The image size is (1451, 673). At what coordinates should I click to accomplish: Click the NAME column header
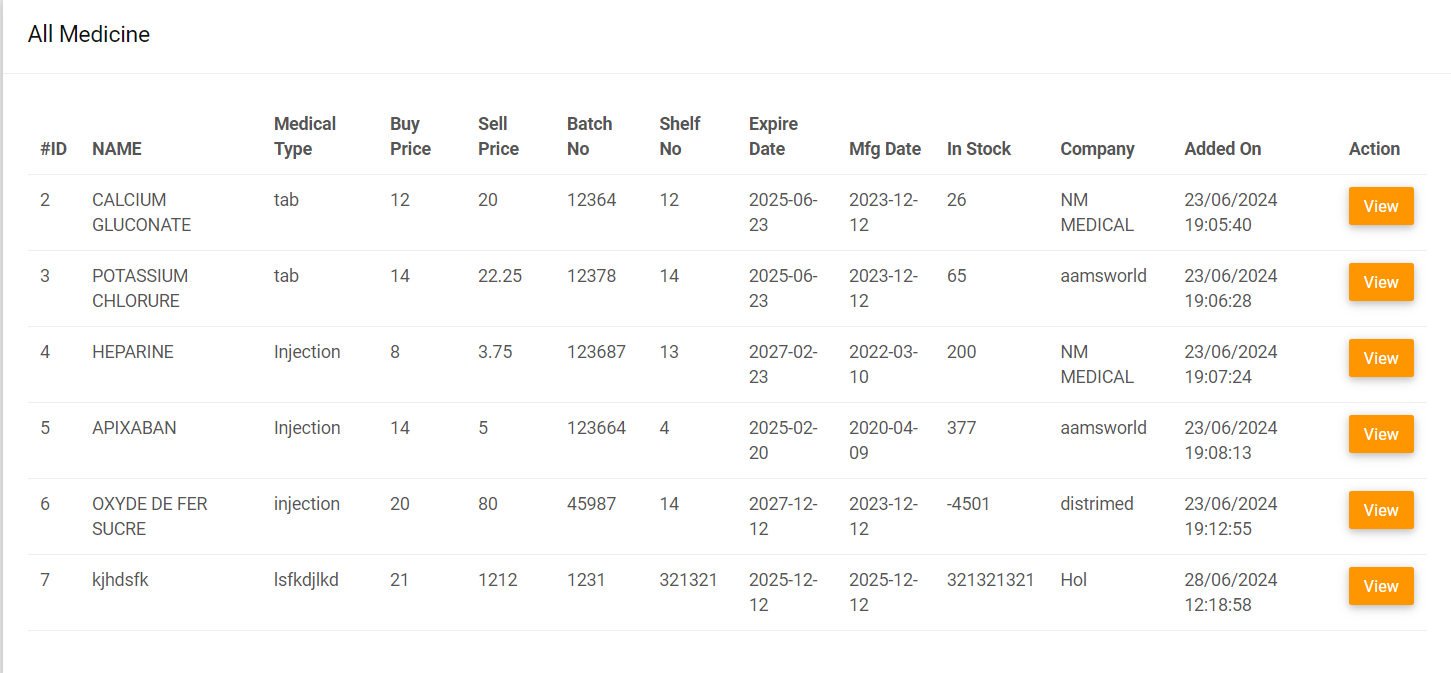click(117, 149)
